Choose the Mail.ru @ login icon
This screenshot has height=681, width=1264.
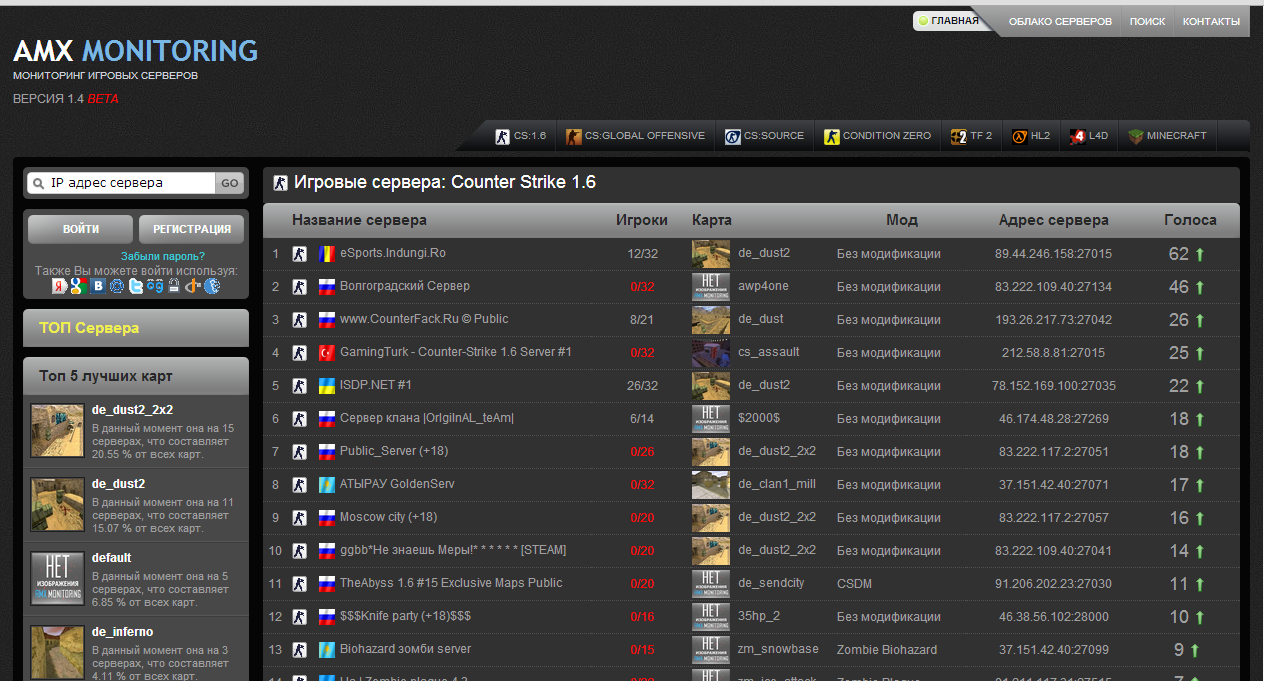click(117, 286)
